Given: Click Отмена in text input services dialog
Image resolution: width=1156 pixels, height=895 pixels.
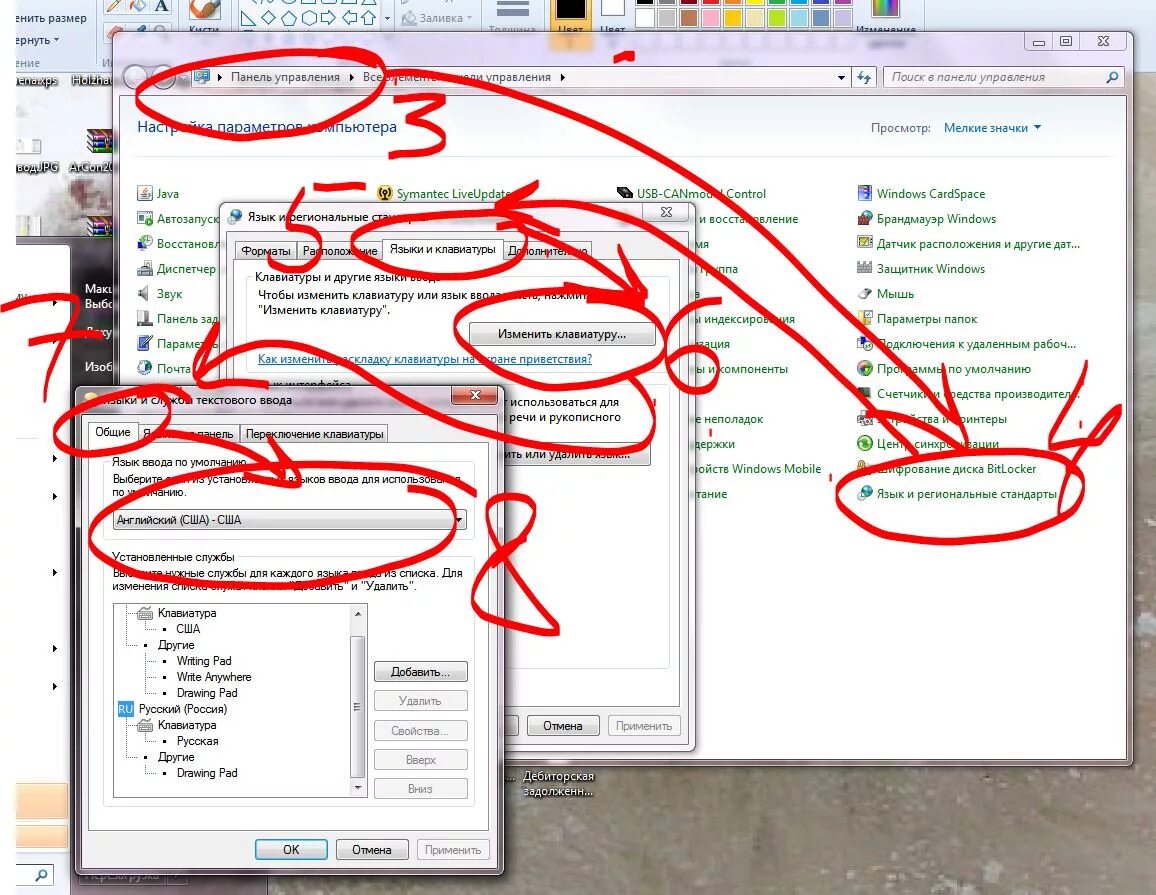Looking at the screenshot, I should coord(372,849).
